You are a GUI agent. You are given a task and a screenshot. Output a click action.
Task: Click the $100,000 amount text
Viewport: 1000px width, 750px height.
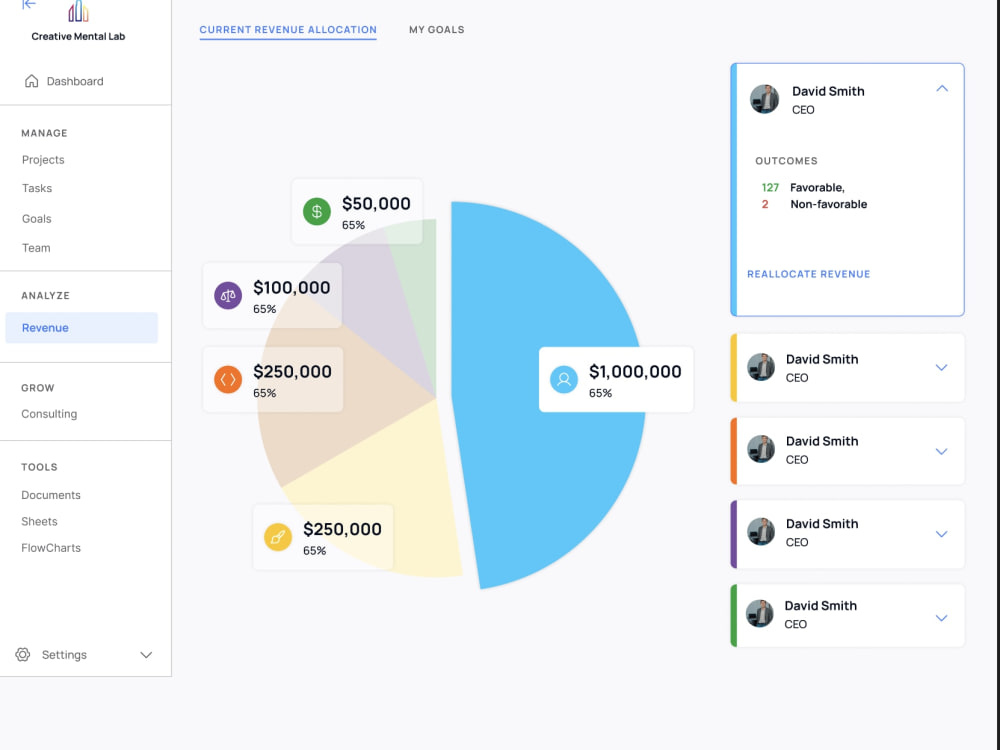[x=291, y=288]
